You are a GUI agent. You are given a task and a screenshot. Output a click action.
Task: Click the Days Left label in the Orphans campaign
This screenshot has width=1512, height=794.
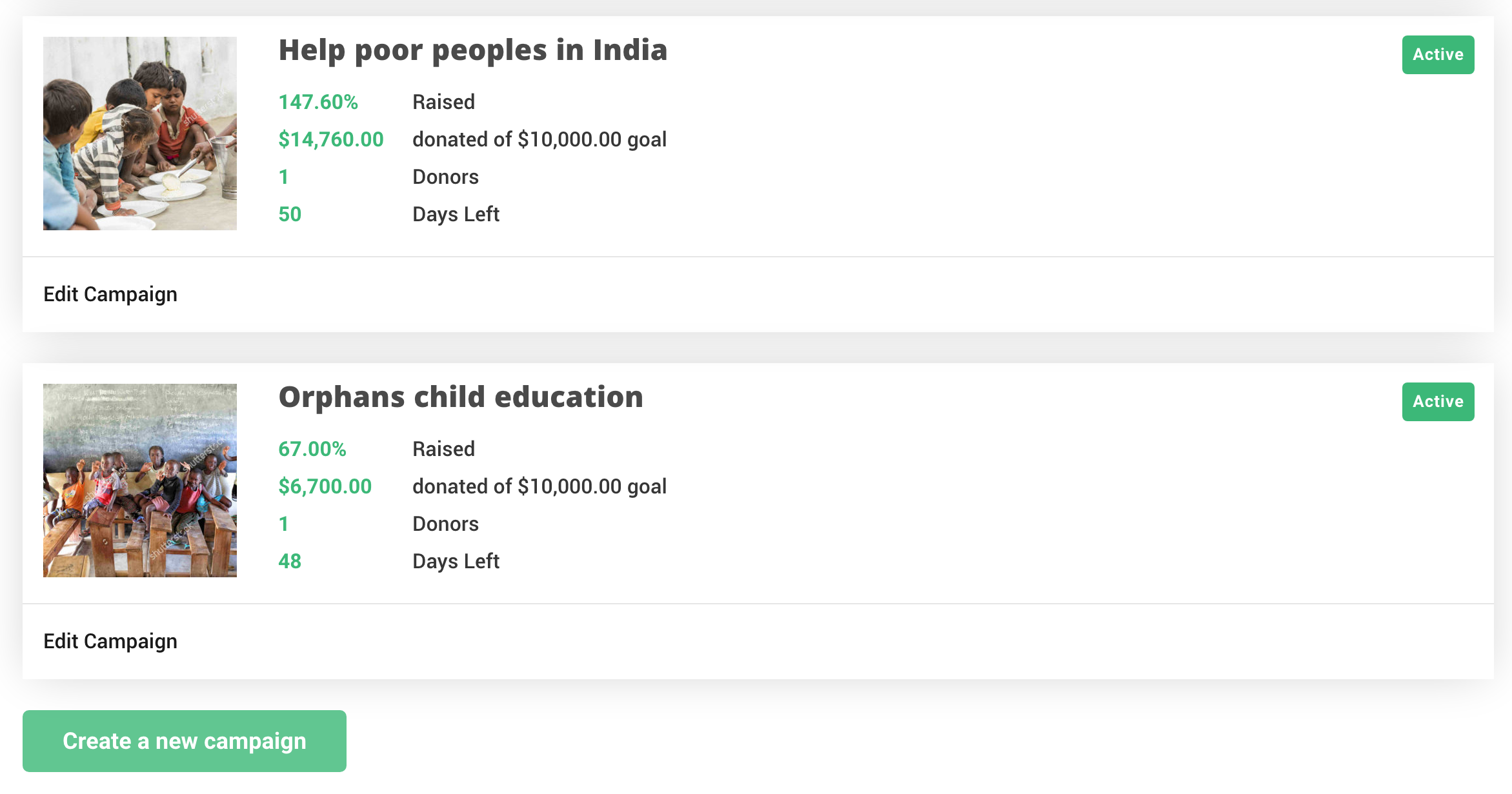tap(456, 561)
